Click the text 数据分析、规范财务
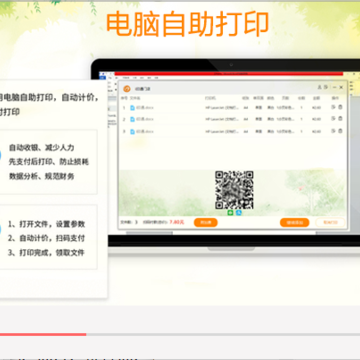360x360 pixels. click(42, 176)
